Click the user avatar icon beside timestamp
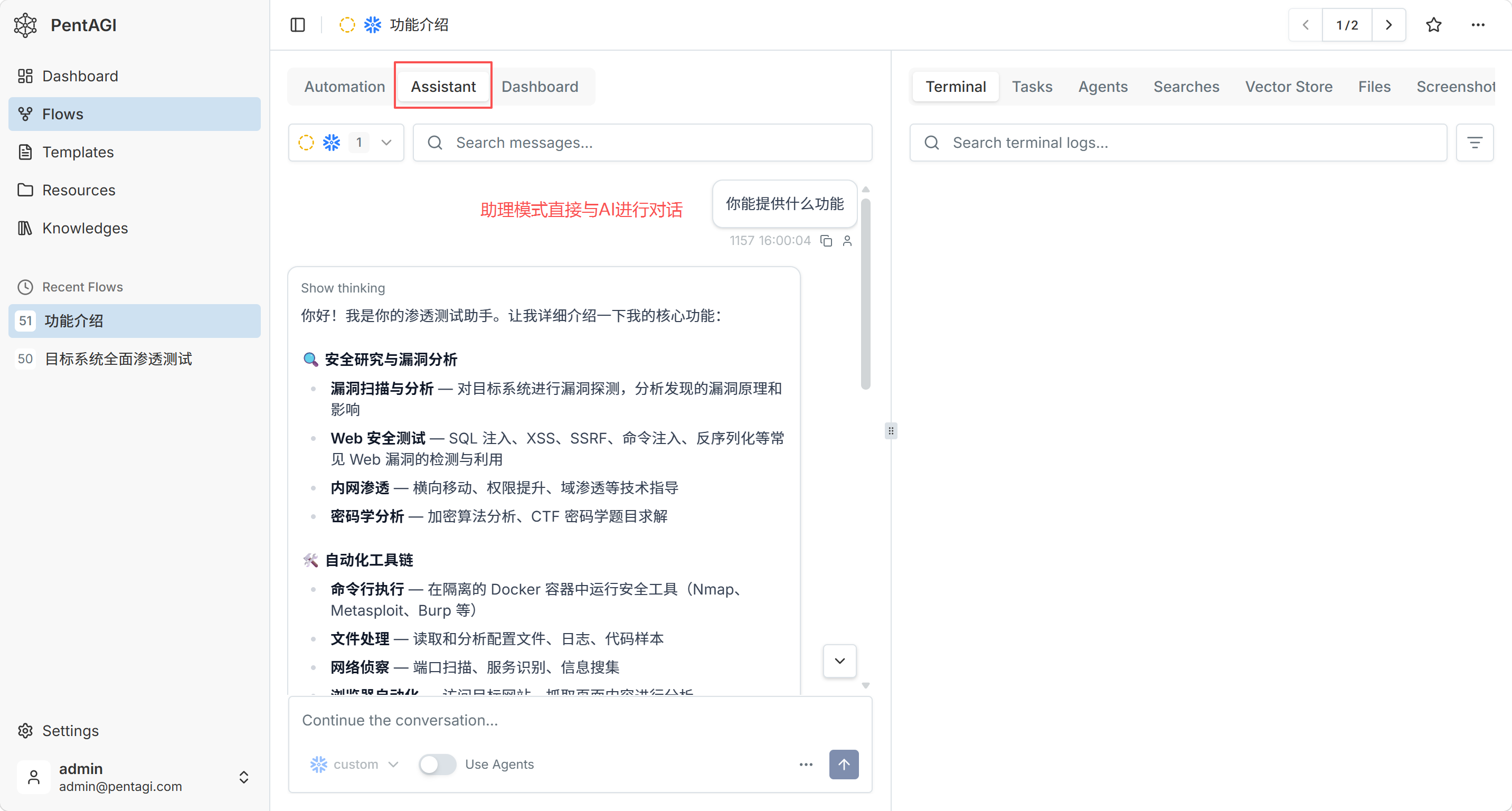This screenshot has height=811, width=1512. point(847,241)
